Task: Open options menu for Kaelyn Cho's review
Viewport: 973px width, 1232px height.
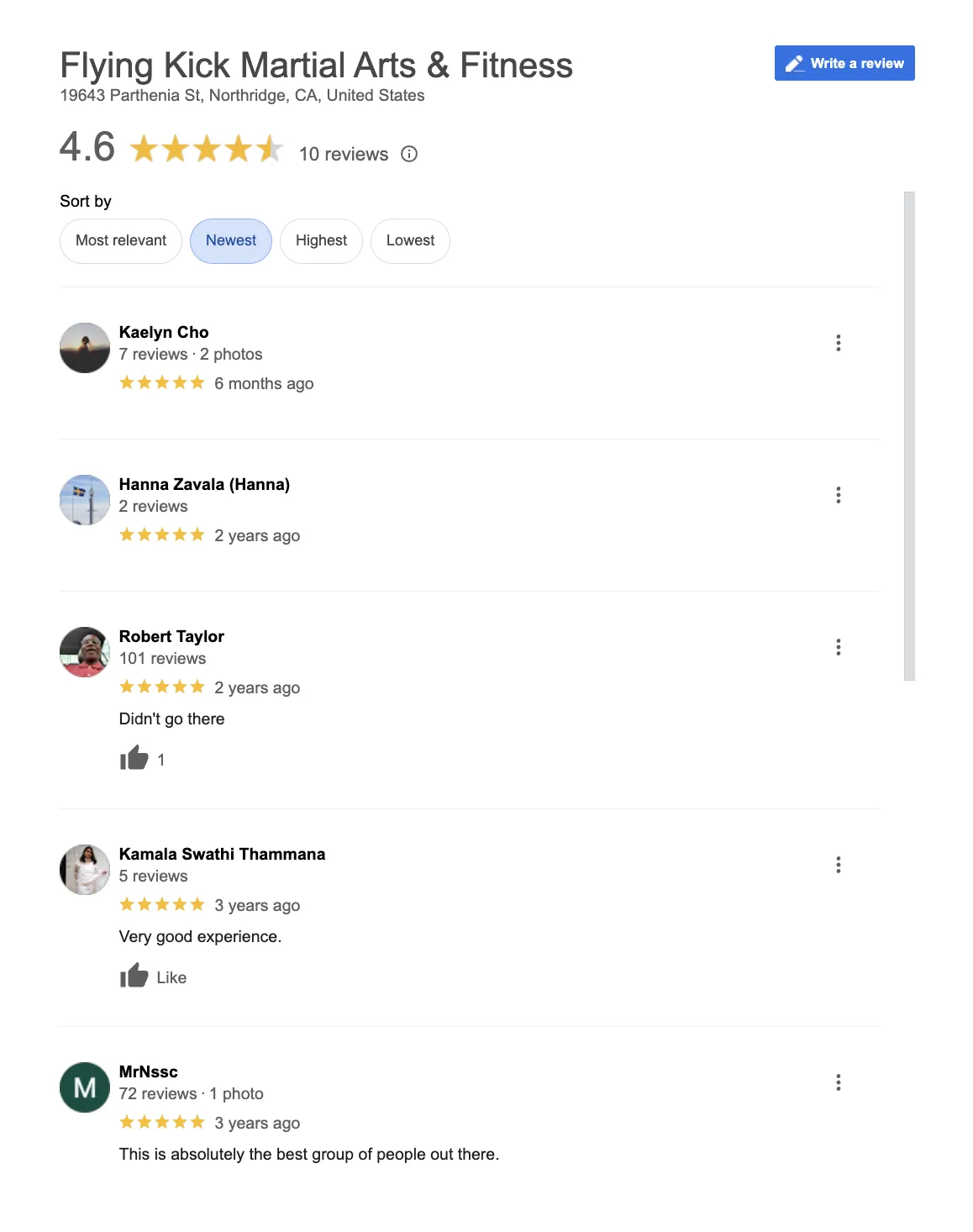Action: click(x=838, y=343)
